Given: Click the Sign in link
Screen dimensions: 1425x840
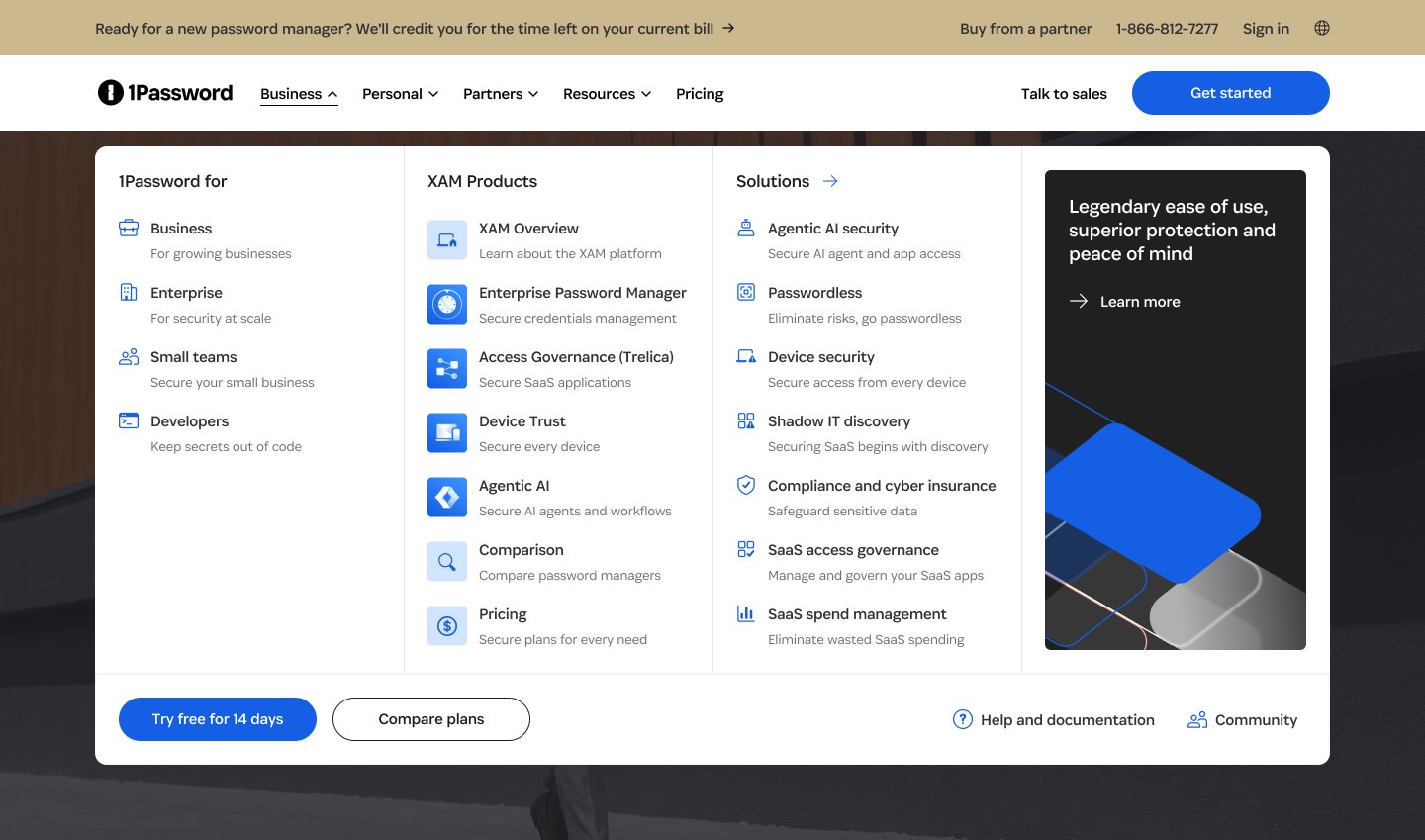Looking at the screenshot, I should [1266, 28].
